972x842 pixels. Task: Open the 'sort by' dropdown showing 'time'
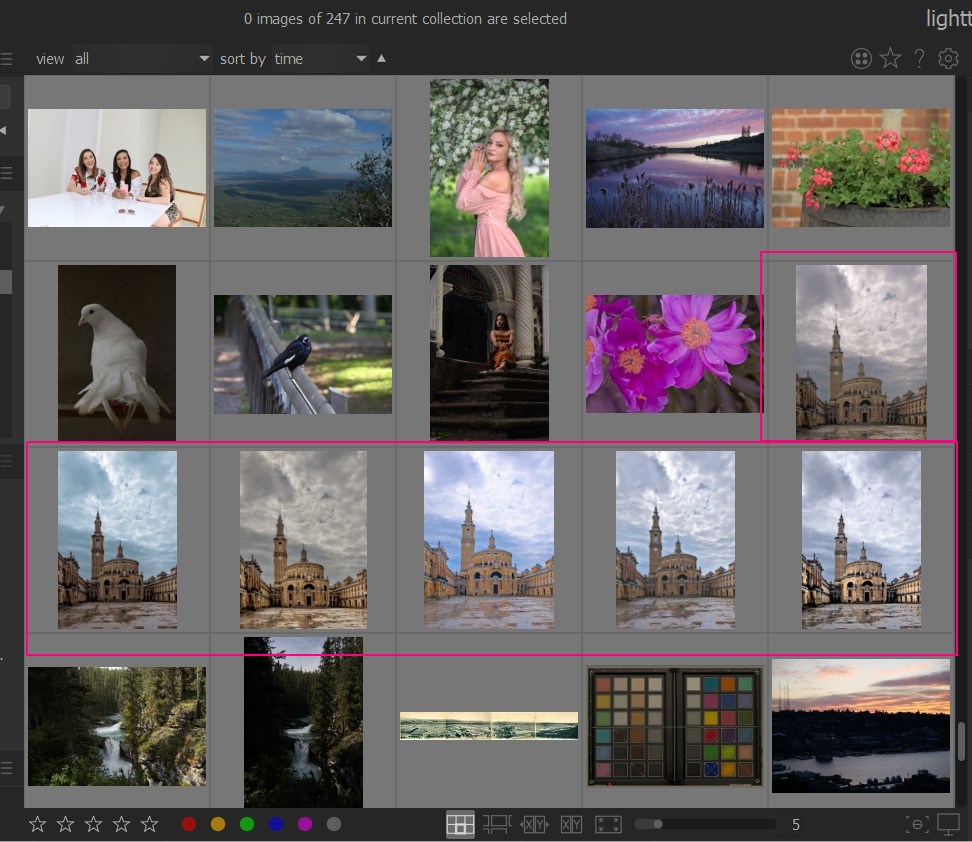[x=320, y=59]
